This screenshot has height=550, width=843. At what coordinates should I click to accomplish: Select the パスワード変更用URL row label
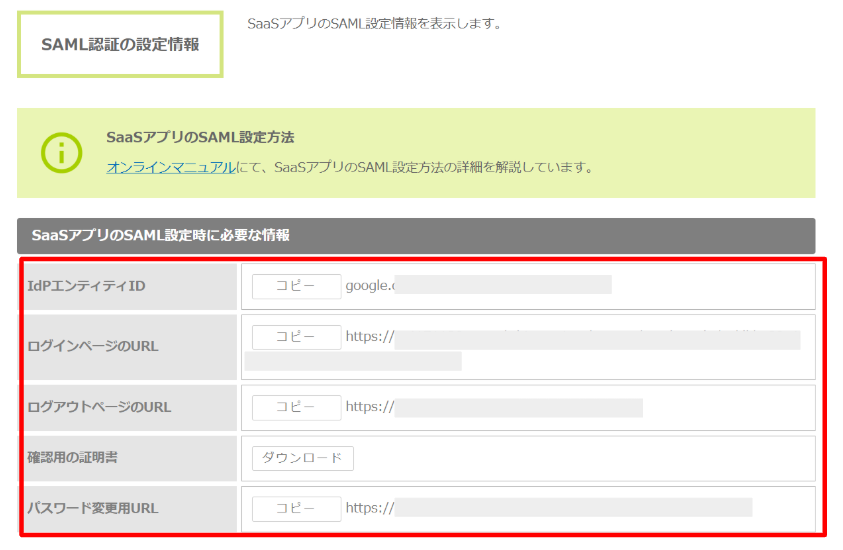click(x=93, y=509)
